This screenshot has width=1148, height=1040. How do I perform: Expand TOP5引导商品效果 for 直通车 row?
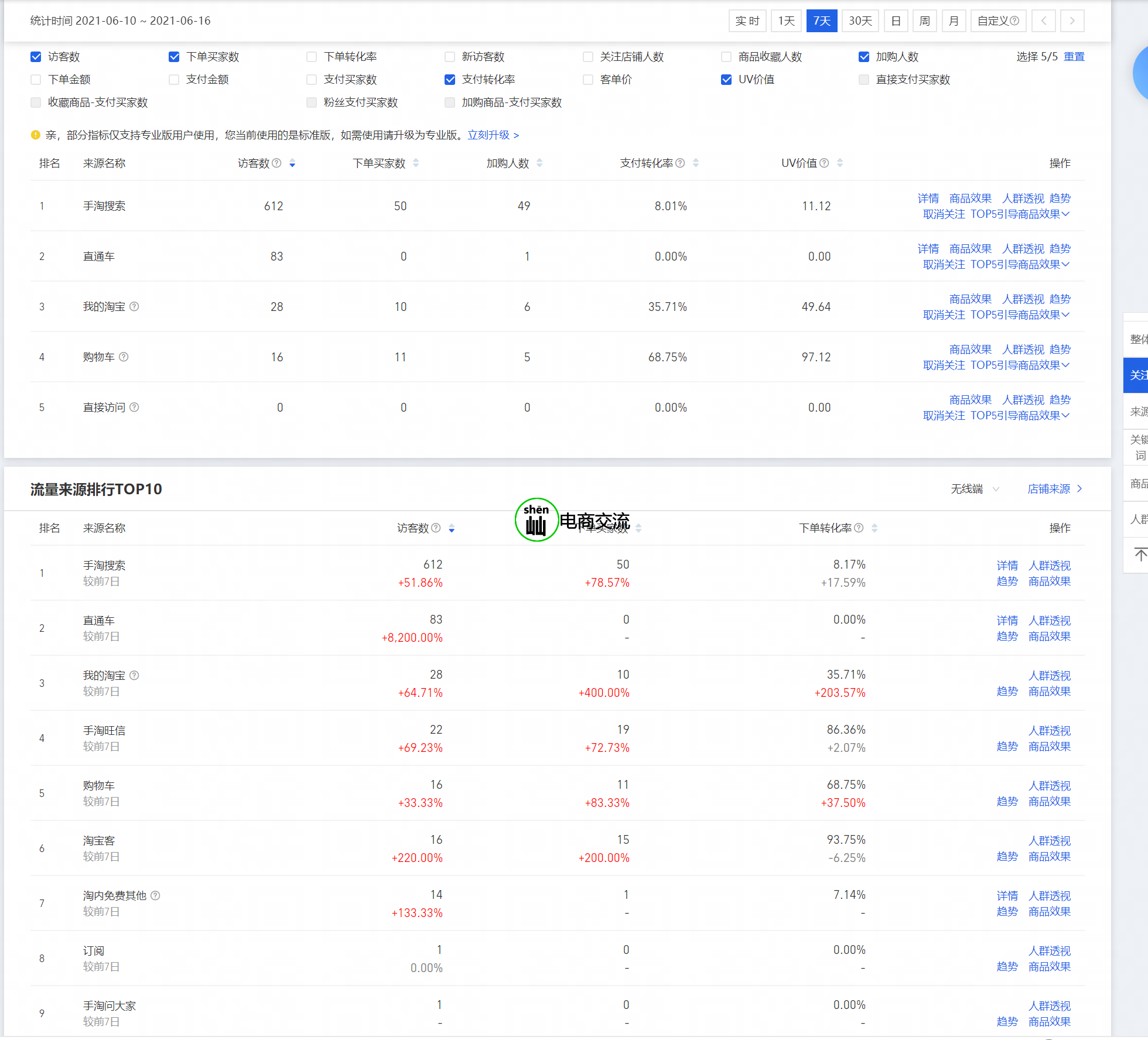point(1020,265)
